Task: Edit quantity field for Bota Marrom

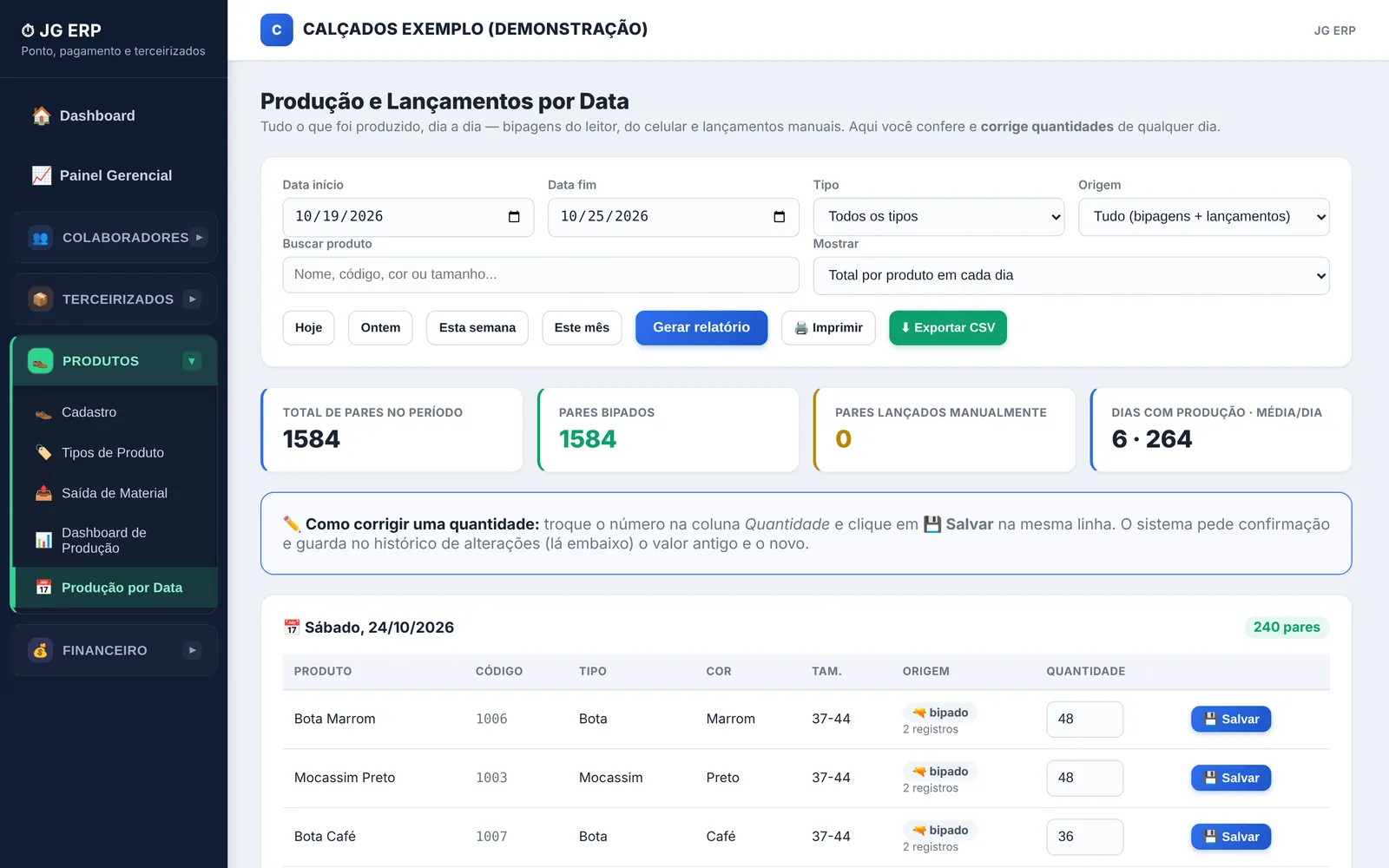Action: 1085,719
